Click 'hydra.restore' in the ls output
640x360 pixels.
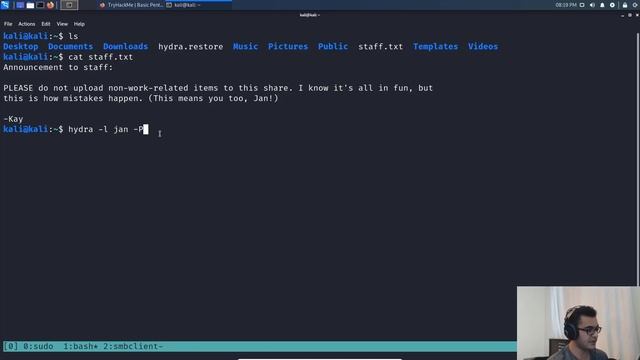coord(191,47)
